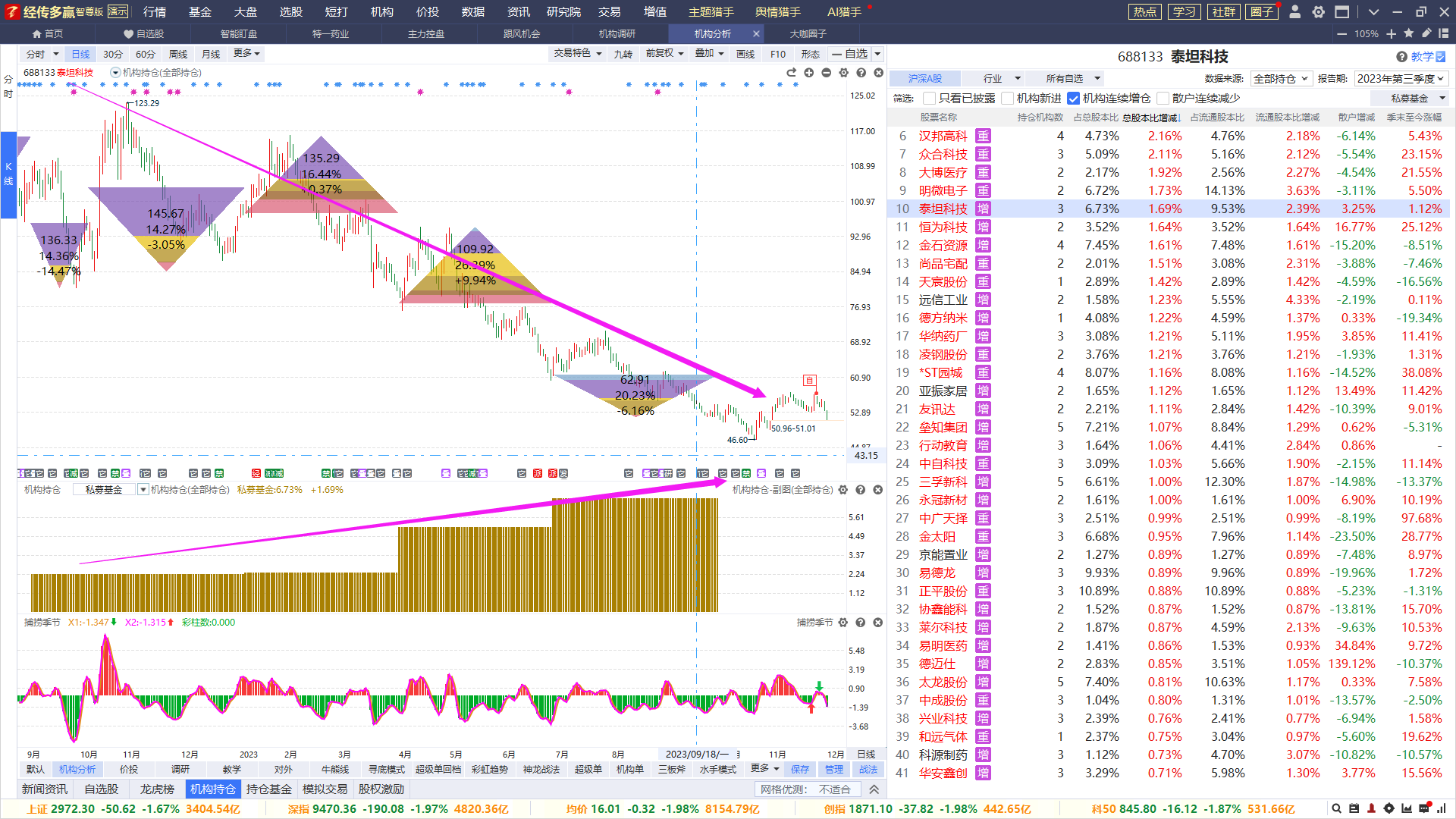1456x819 pixels.
Task: Open the 报告期 quarter dropdown
Action: tap(1401, 79)
